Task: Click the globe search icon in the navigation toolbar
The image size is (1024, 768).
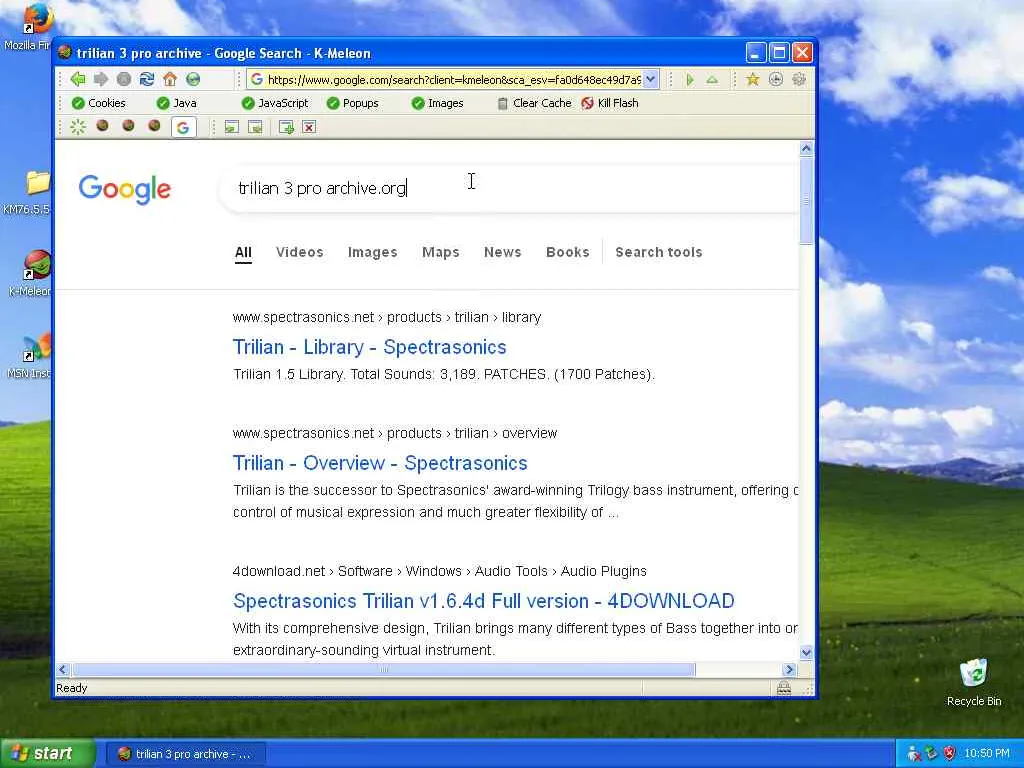Action: (193, 80)
